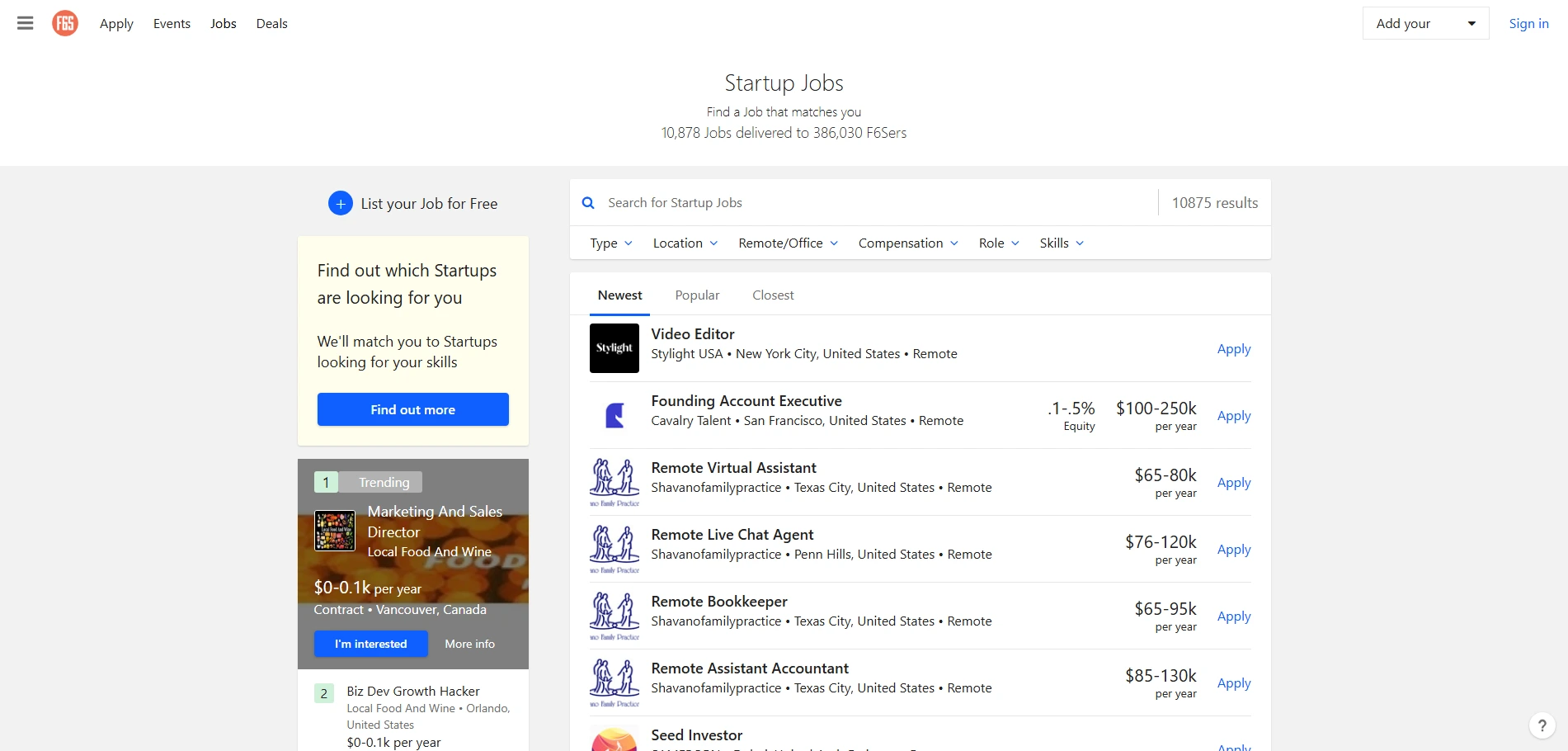Open the Biz Dev Growth Hacker listing
Screen dimensions: 1568x751
pos(413,692)
